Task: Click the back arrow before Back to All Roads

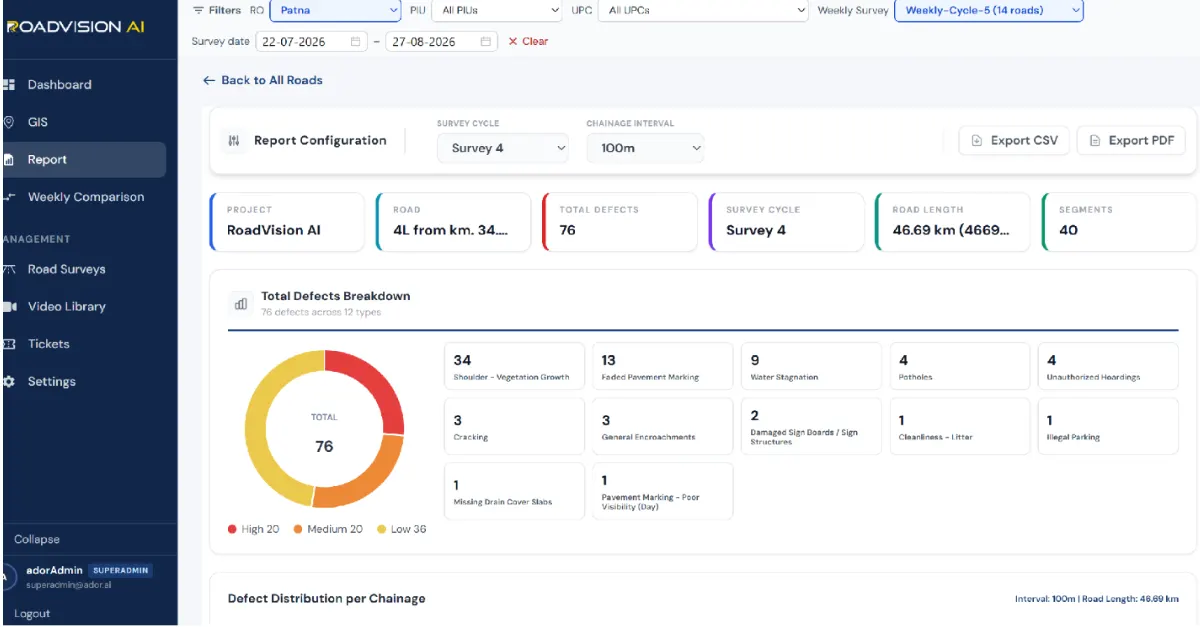Action: [x=209, y=80]
